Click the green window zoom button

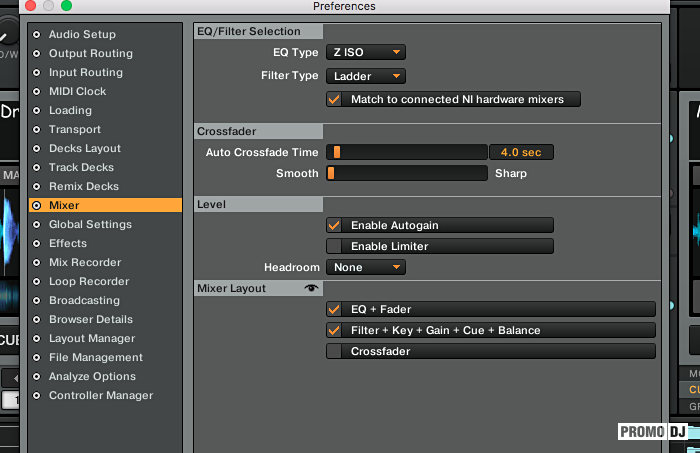point(66,6)
